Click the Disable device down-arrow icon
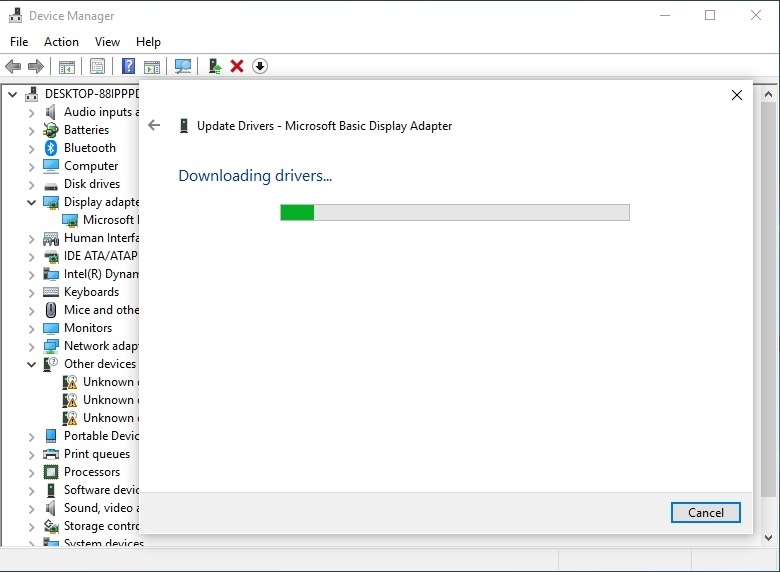Viewport: 780px width, 572px height. pyautogui.click(x=260, y=66)
